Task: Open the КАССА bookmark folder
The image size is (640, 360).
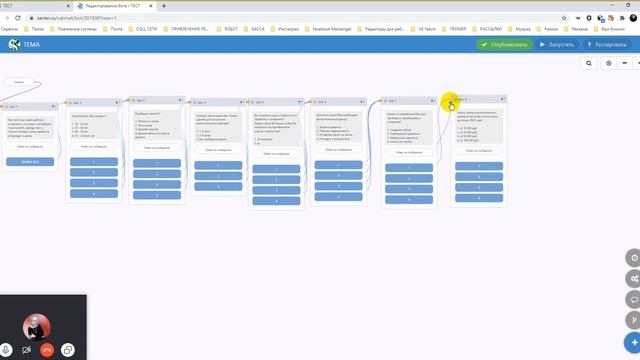Action: [x=254, y=29]
